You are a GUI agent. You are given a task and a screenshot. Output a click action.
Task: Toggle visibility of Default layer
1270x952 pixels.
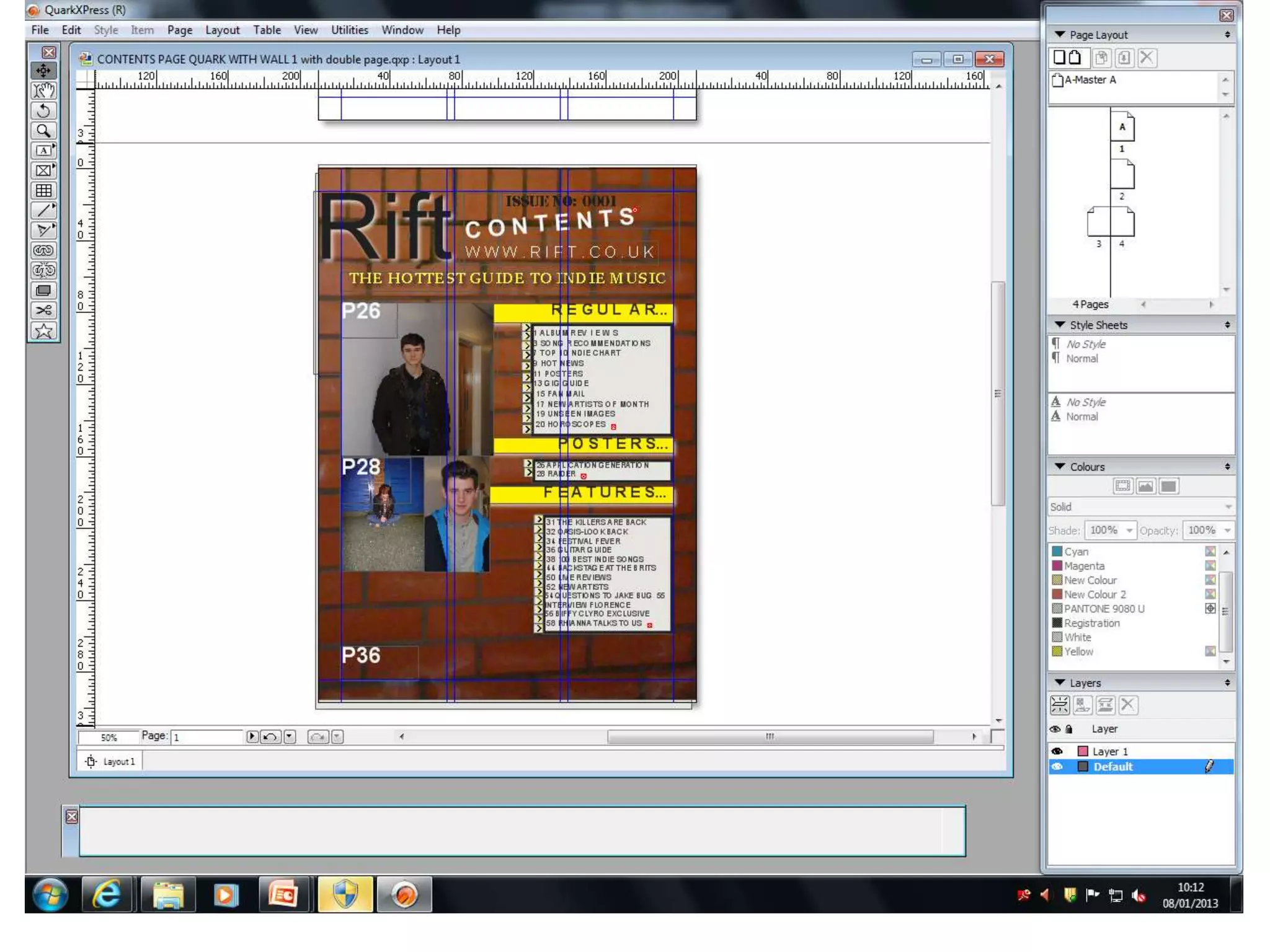pos(1057,767)
